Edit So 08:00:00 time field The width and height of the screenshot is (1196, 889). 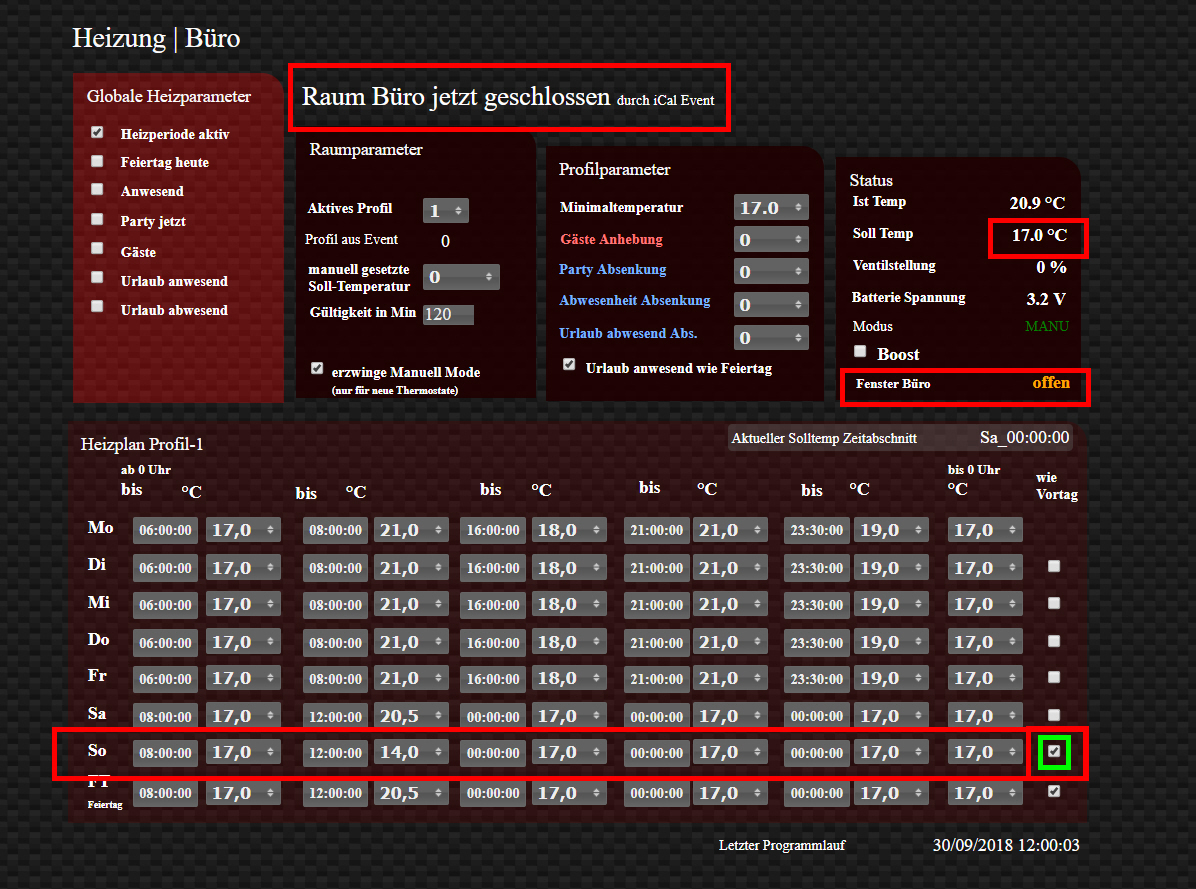(x=166, y=753)
